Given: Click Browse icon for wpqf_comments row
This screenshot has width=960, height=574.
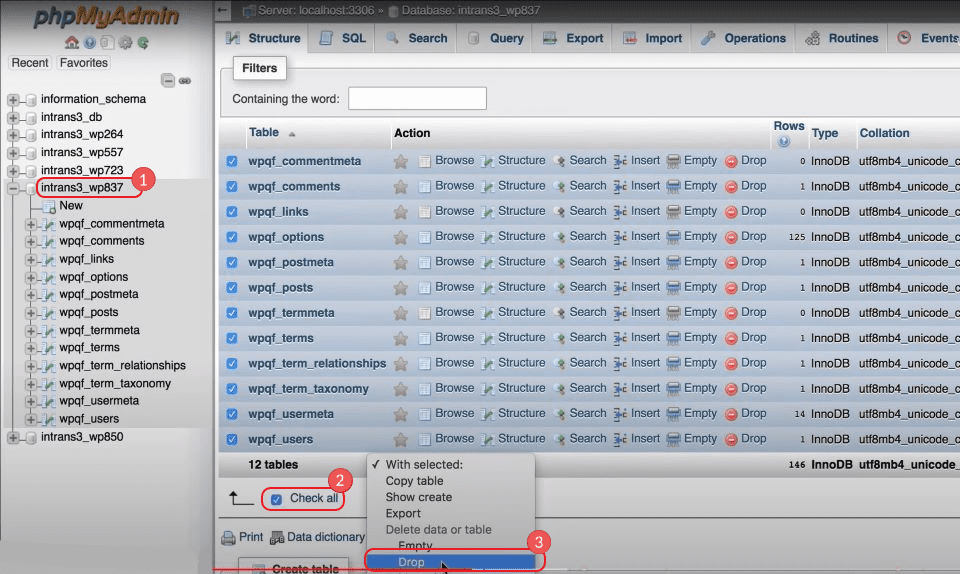Looking at the screenshot, I should click(x=425, y=186).
